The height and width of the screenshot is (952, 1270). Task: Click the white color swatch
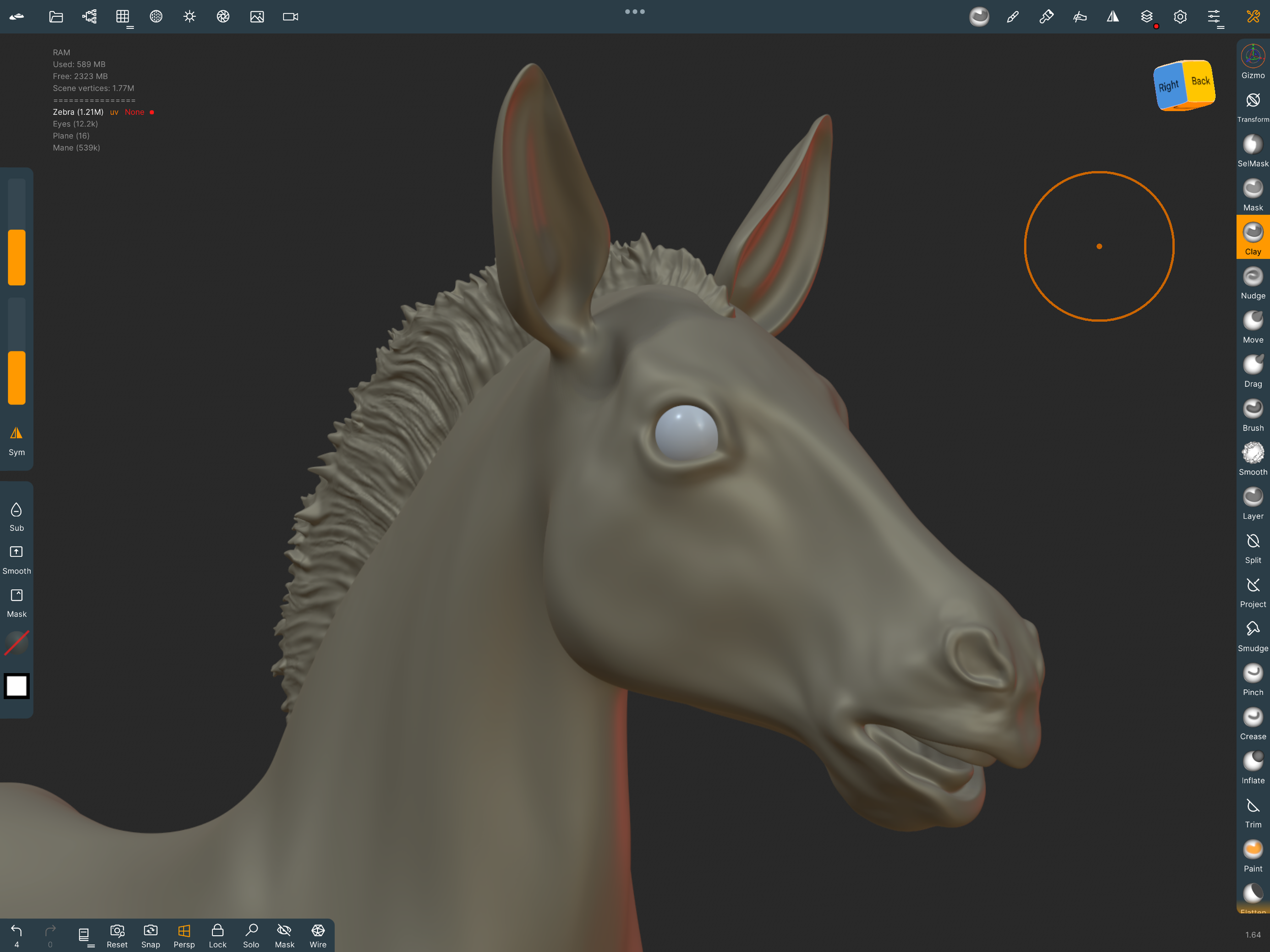[x=17, y=686]
